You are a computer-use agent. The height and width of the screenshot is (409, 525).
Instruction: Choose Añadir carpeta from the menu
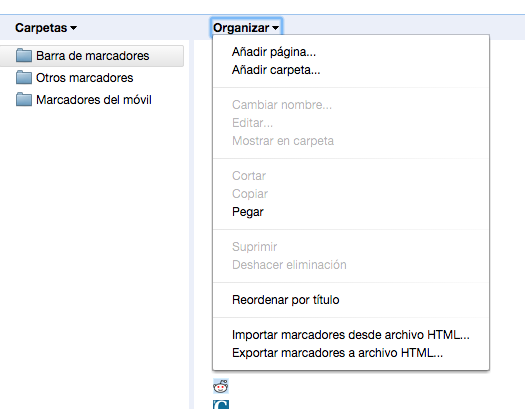click(351, 70)
